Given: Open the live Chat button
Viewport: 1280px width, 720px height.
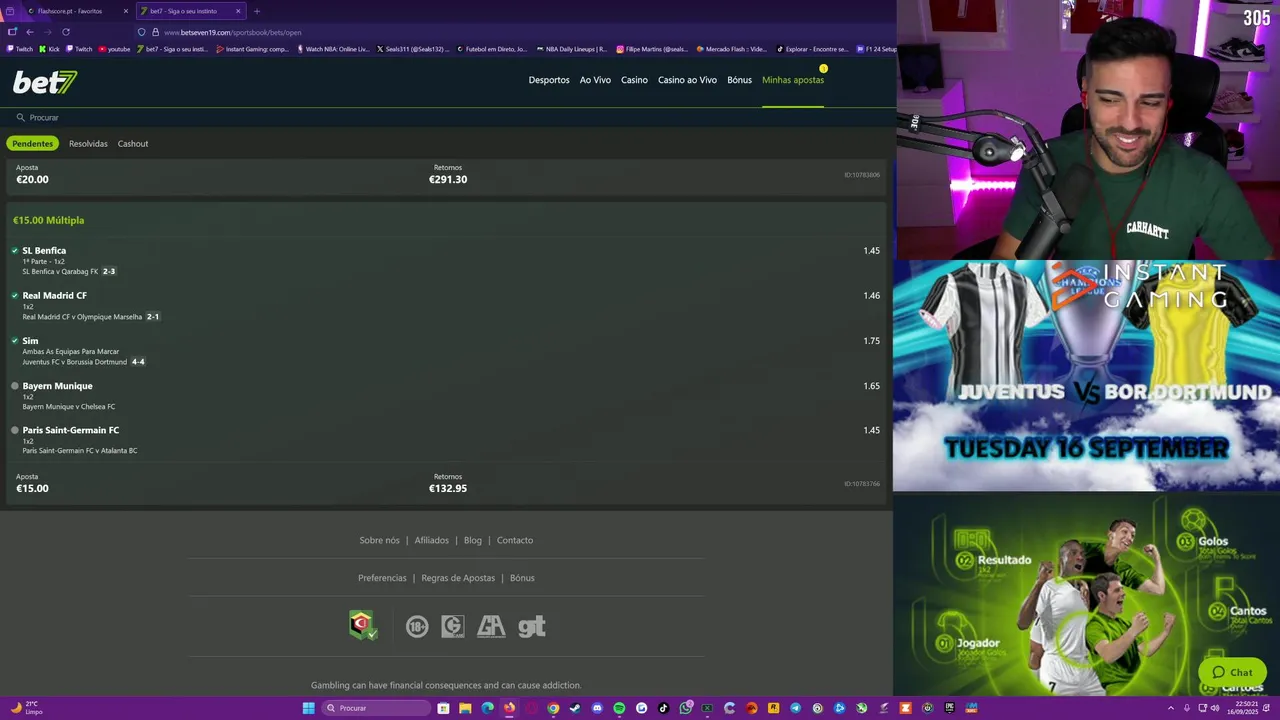Looking at the screenshot, I should tap(1233, 673).
